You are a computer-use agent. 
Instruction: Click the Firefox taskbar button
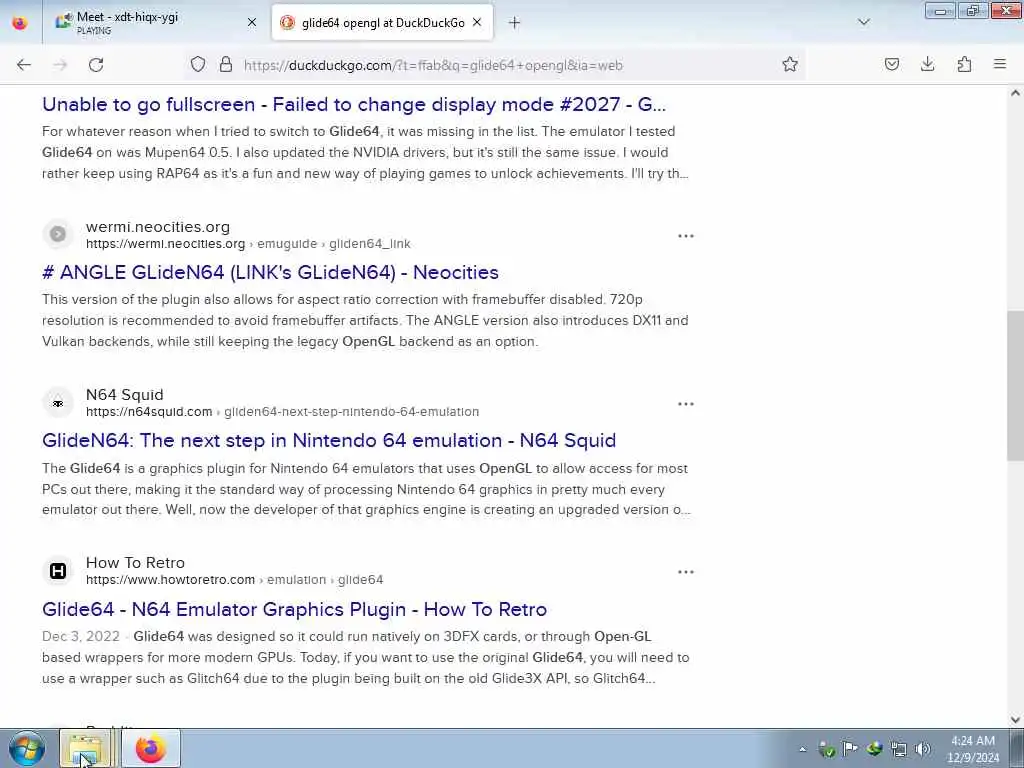[151, 748]
